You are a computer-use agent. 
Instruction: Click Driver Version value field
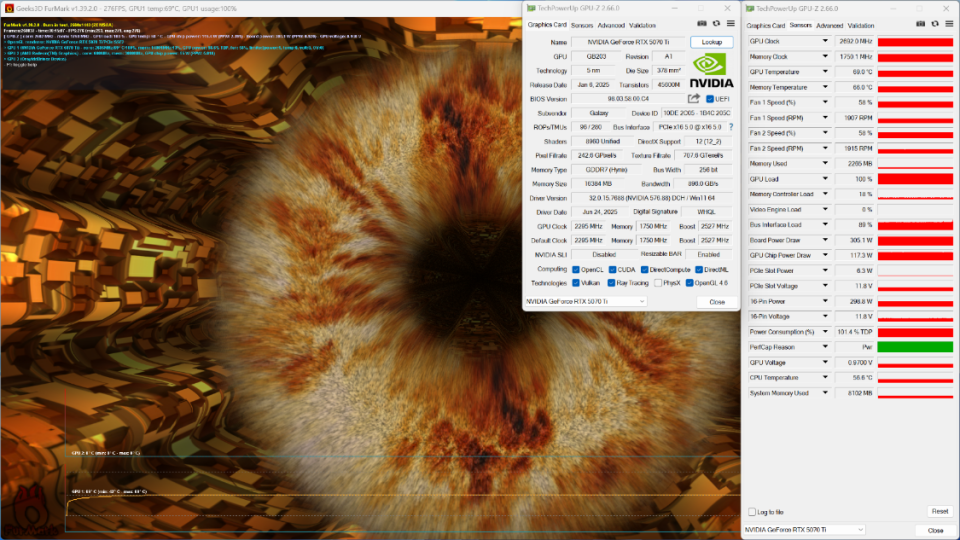pyautogui.click(x=652, y=198)
